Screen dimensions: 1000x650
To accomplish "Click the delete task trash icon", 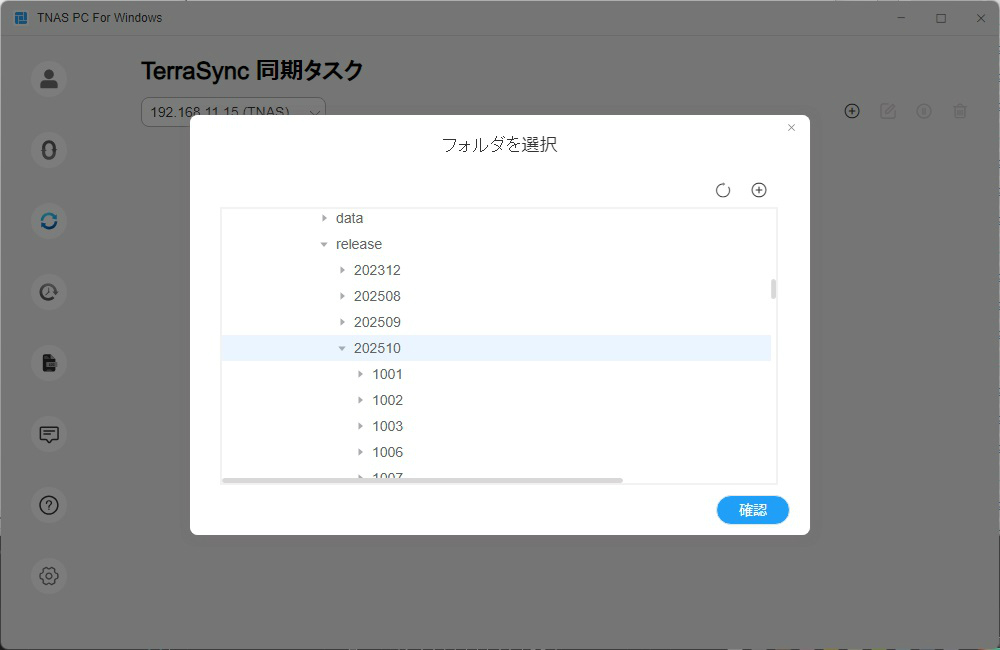I will click(960, 111).
